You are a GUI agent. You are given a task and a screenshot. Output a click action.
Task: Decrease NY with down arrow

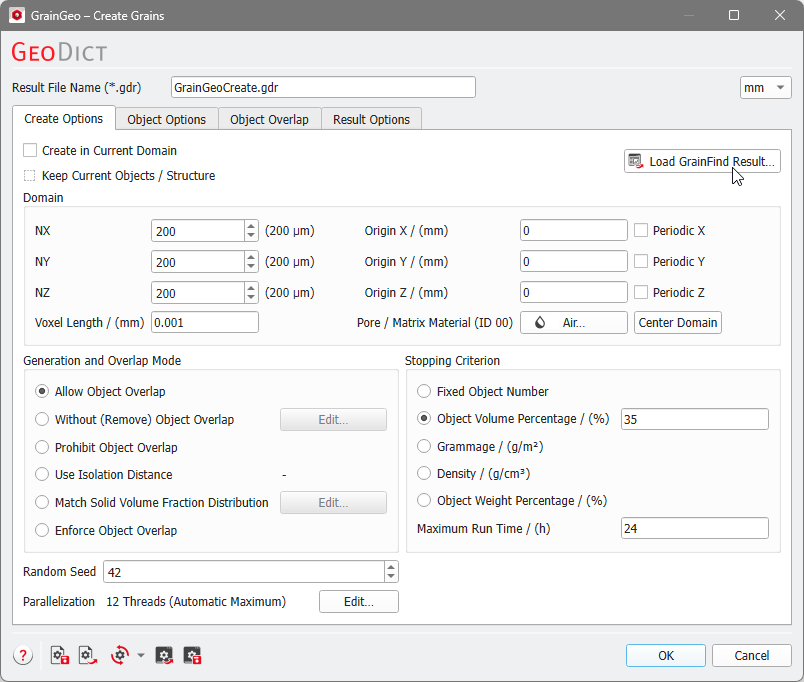pyautogui.click(x=251, y=267)
